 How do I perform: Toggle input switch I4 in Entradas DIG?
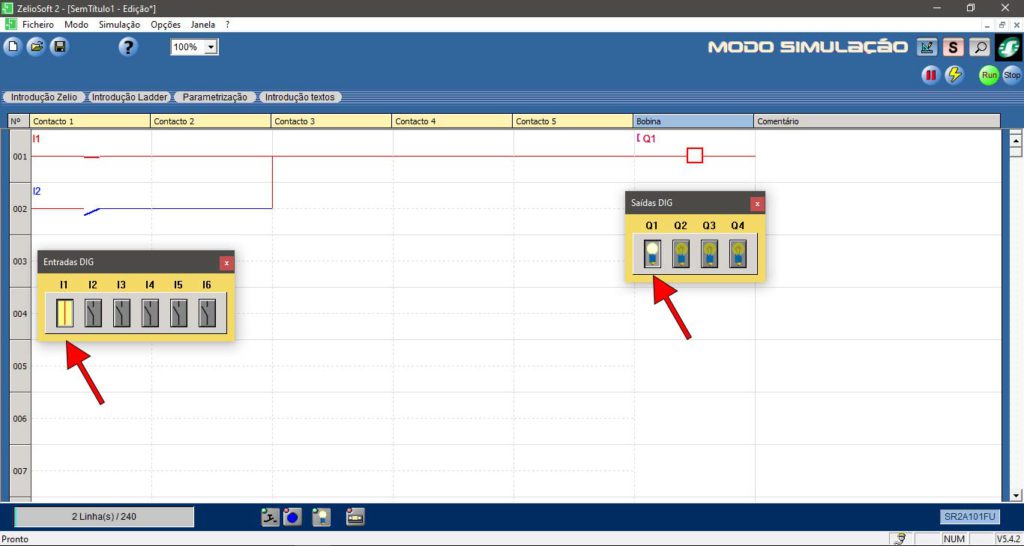[150, 314]
